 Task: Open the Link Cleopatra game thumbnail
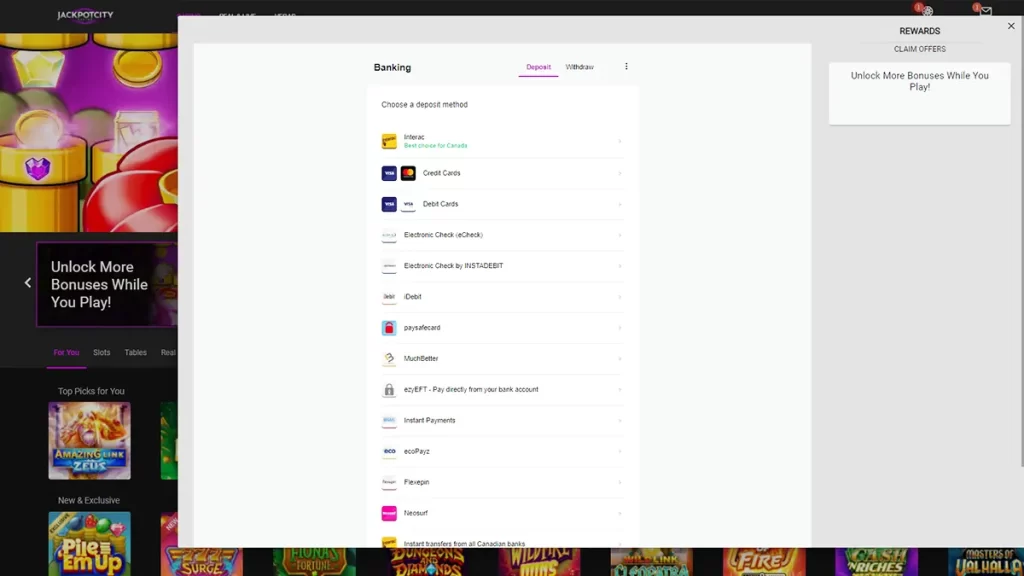coord(652,562)
